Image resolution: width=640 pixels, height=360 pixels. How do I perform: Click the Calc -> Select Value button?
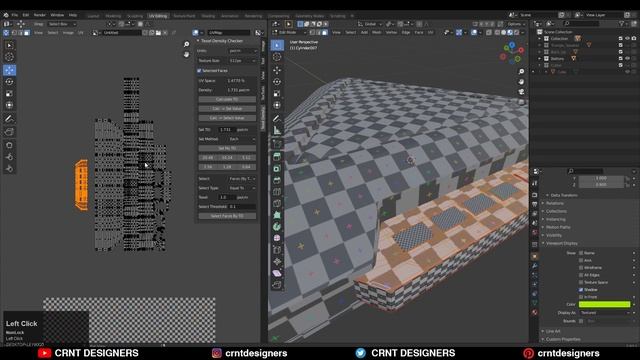(x=227, y=118)
